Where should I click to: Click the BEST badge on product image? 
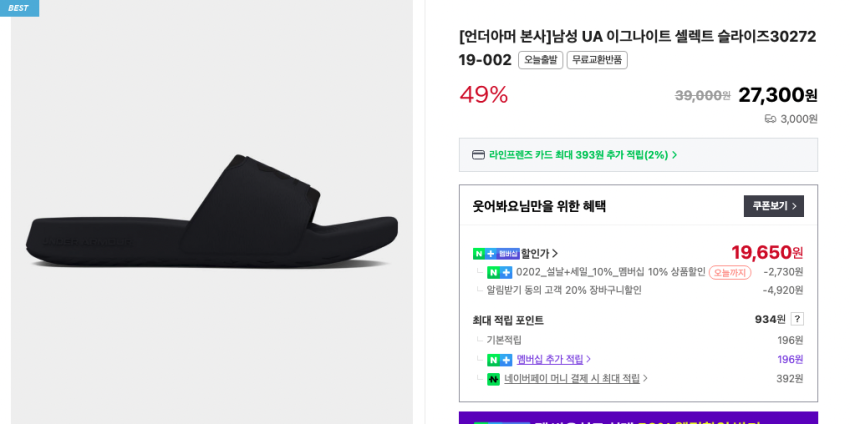19,8
